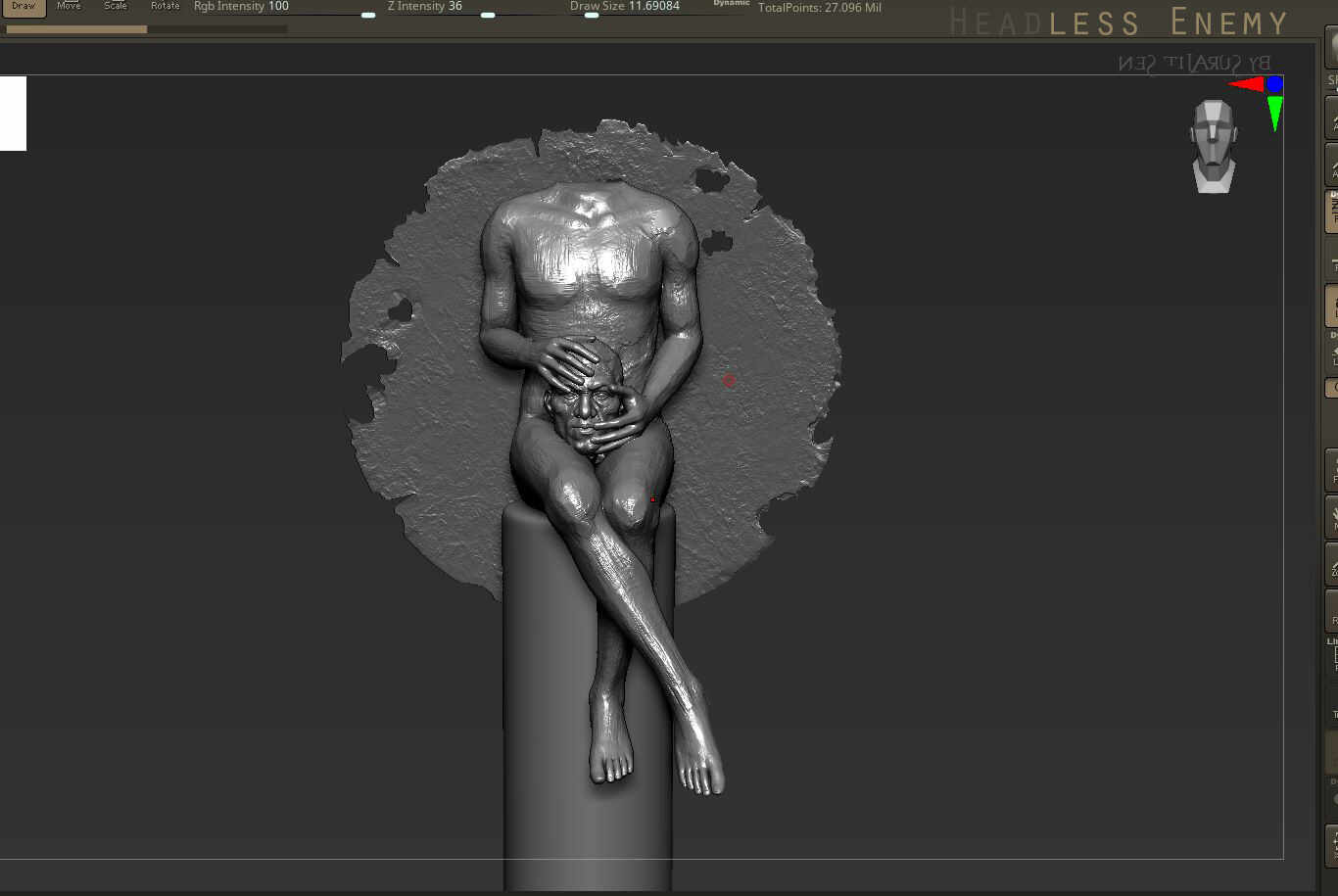The height and width of the screenshot is (896, 1338).
Task: Click the Z Intensity slider handle
Action: coord(487,16)
